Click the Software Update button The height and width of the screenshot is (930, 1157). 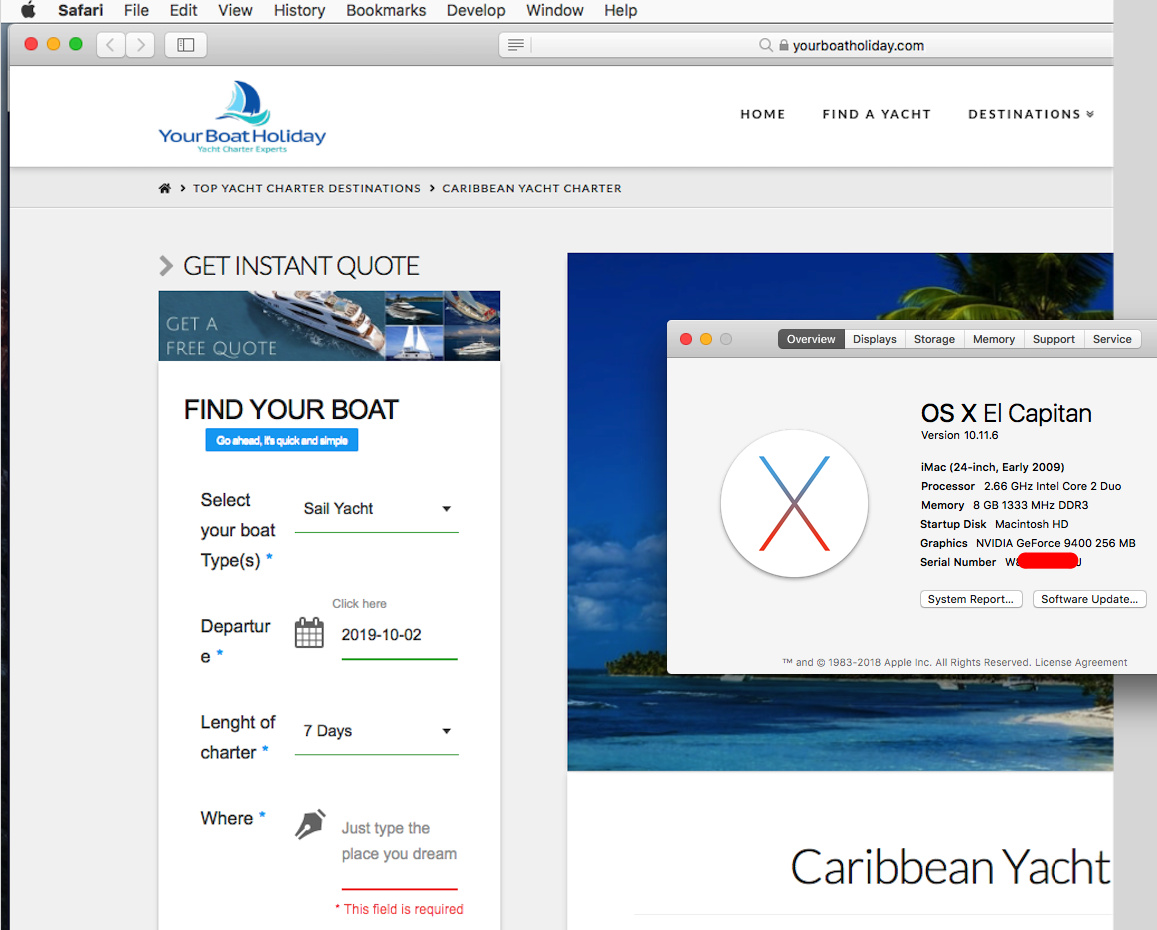(1089, 599)
